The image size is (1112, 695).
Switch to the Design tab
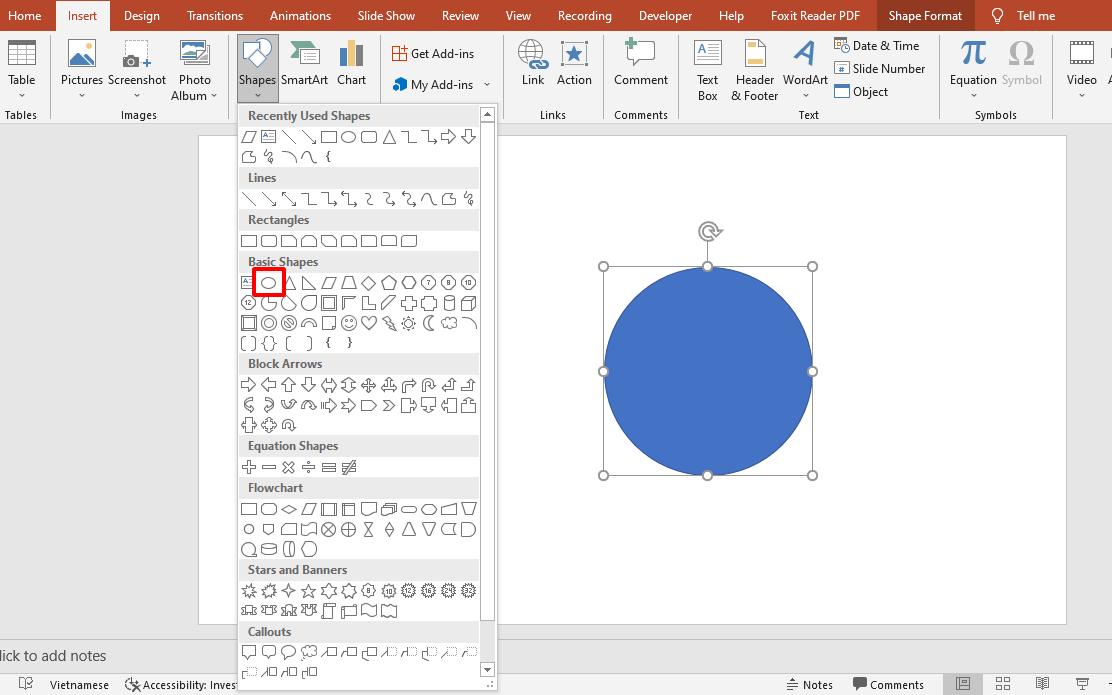(x=141, y=15)
